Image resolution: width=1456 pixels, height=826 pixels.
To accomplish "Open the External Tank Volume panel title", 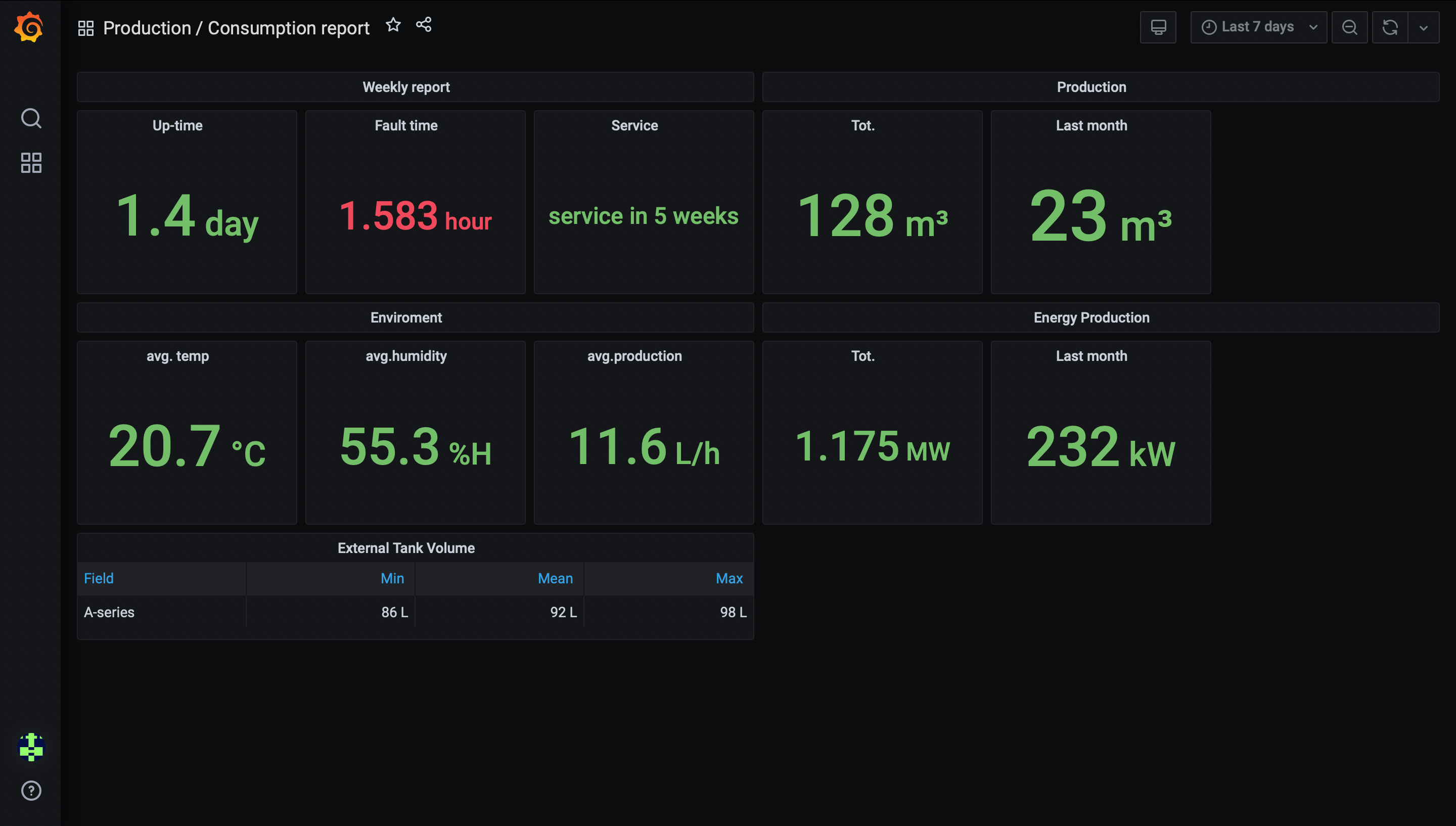I will coord(406,547).
